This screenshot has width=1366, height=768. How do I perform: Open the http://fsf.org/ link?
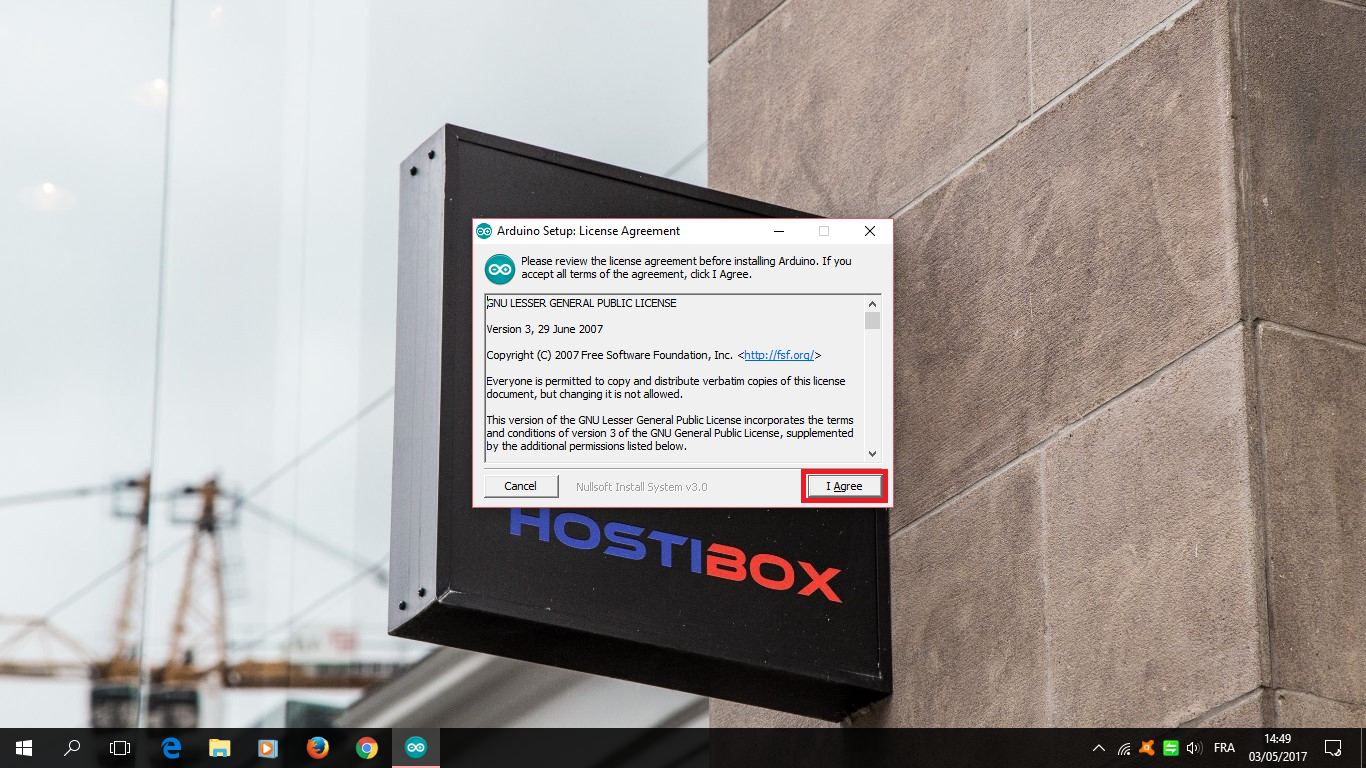point(780,355)
